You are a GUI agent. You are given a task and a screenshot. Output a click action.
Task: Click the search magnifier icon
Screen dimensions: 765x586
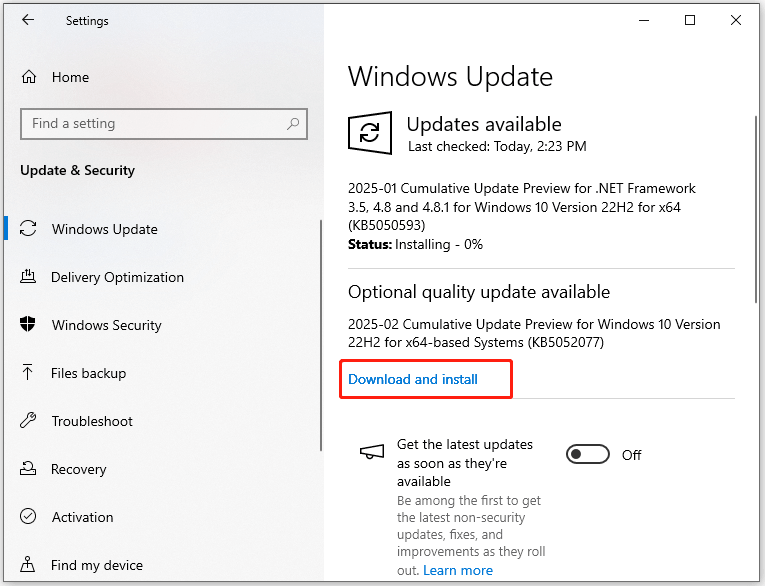(293, 124)
